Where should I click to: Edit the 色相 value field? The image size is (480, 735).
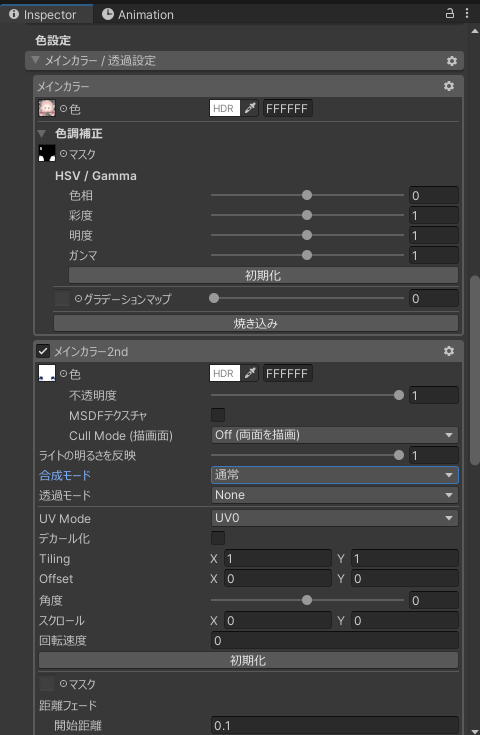tap(434, 195)
